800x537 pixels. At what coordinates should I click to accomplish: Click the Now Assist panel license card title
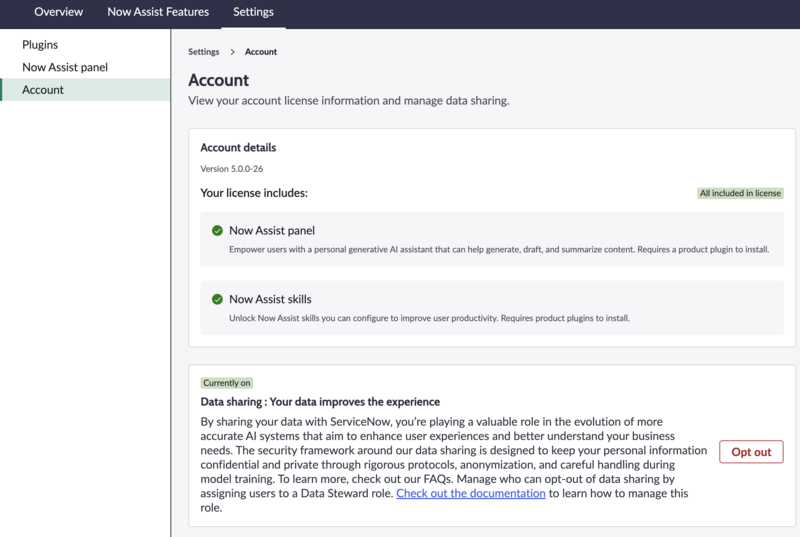pos(272,231)
